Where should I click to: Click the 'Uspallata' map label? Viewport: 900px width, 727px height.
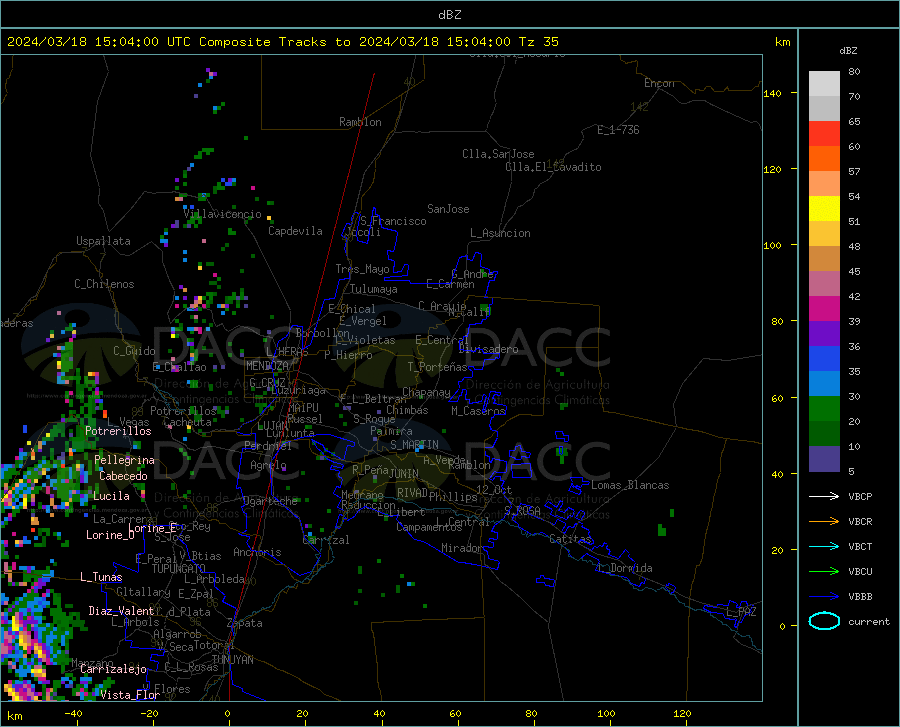pyautogui.click(x=103, y=241)
